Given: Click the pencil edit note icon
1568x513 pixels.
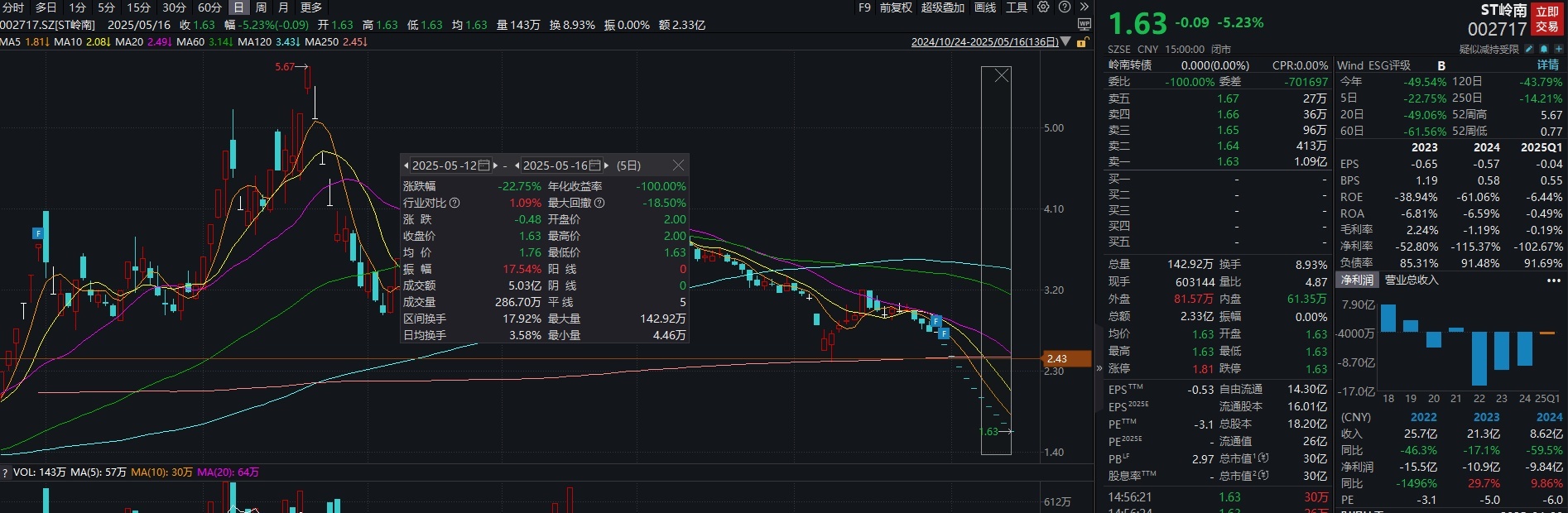Looking at the screenshot, I should (x=1529, y=50).
